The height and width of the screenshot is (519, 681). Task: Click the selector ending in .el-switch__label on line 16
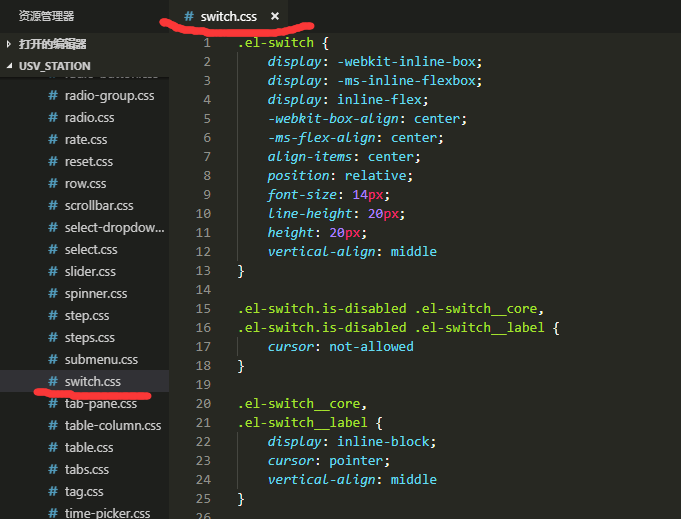(398, 328)
